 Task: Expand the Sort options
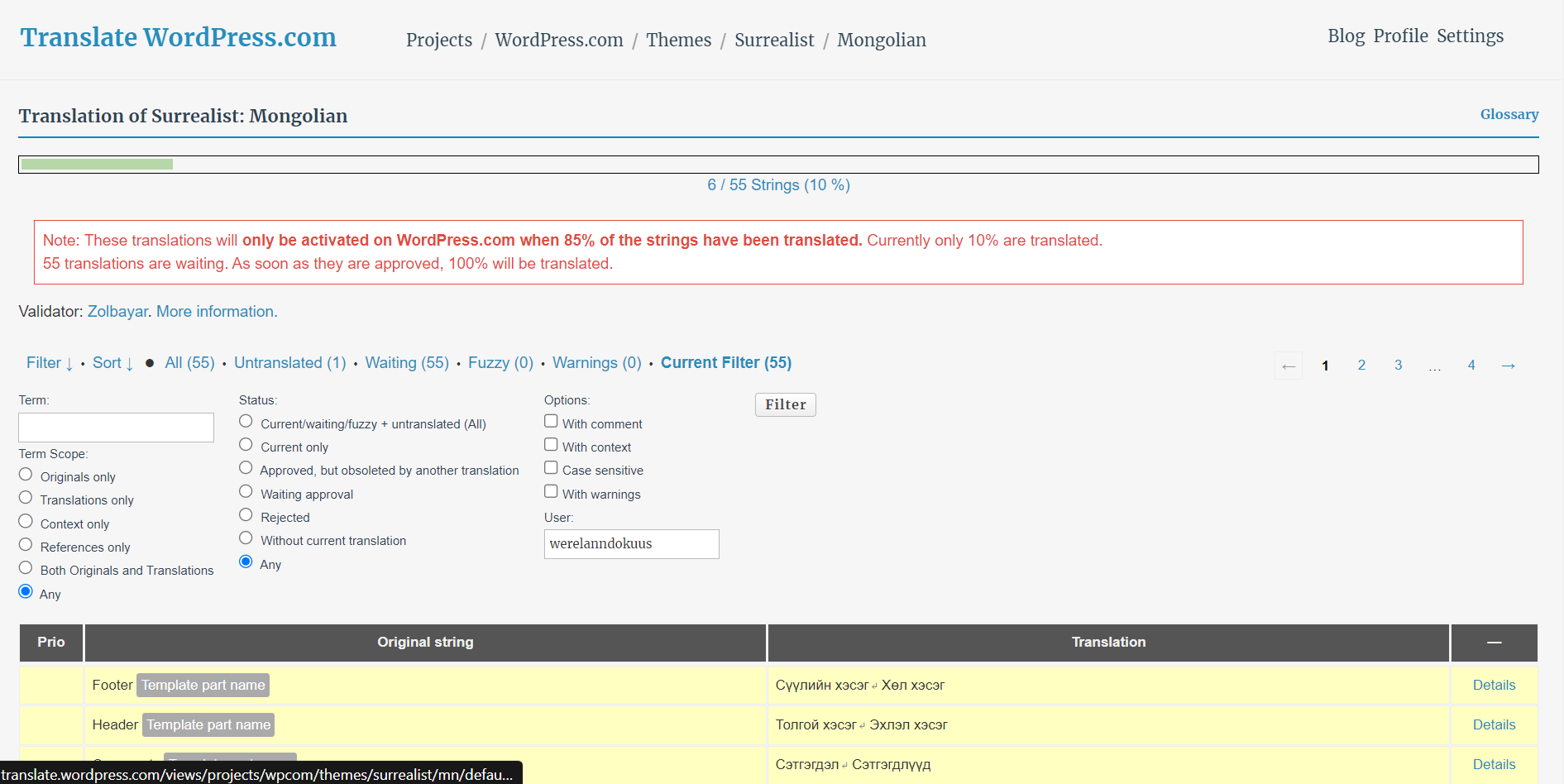[112, 363]
